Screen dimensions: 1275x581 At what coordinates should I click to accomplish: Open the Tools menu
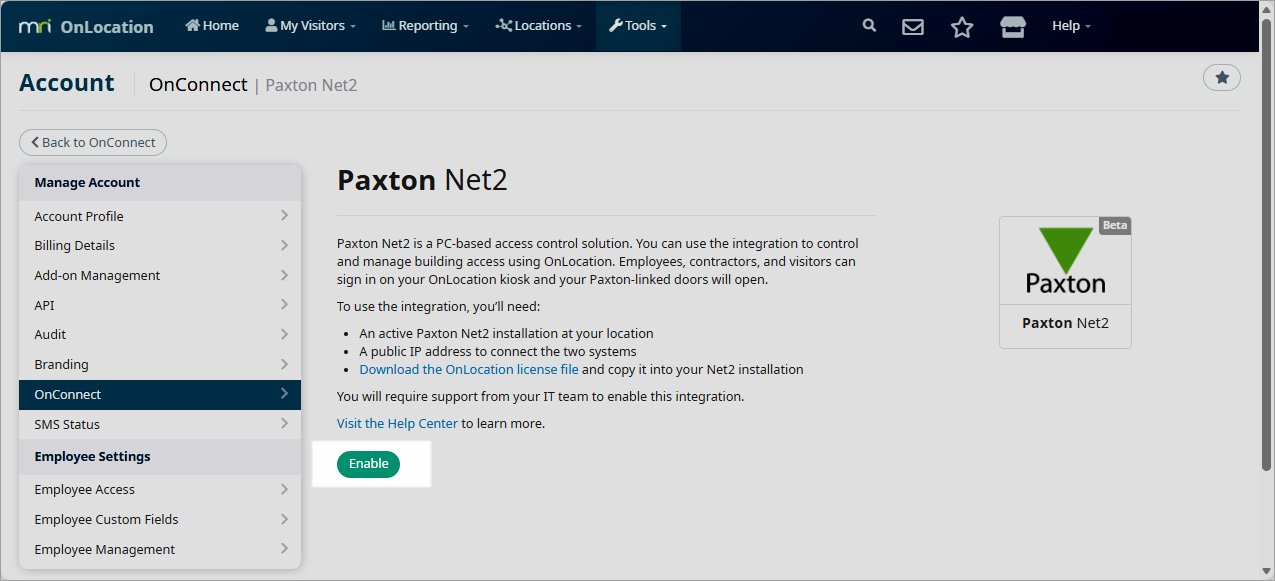tap(638, 26)
